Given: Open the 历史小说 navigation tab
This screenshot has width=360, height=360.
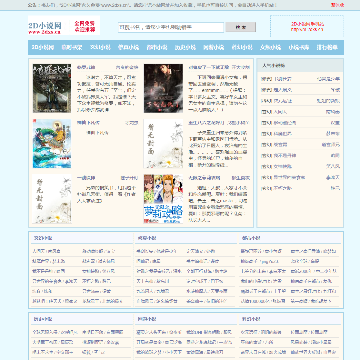Looking at the screenshot, I should click(x=185, y=47).
